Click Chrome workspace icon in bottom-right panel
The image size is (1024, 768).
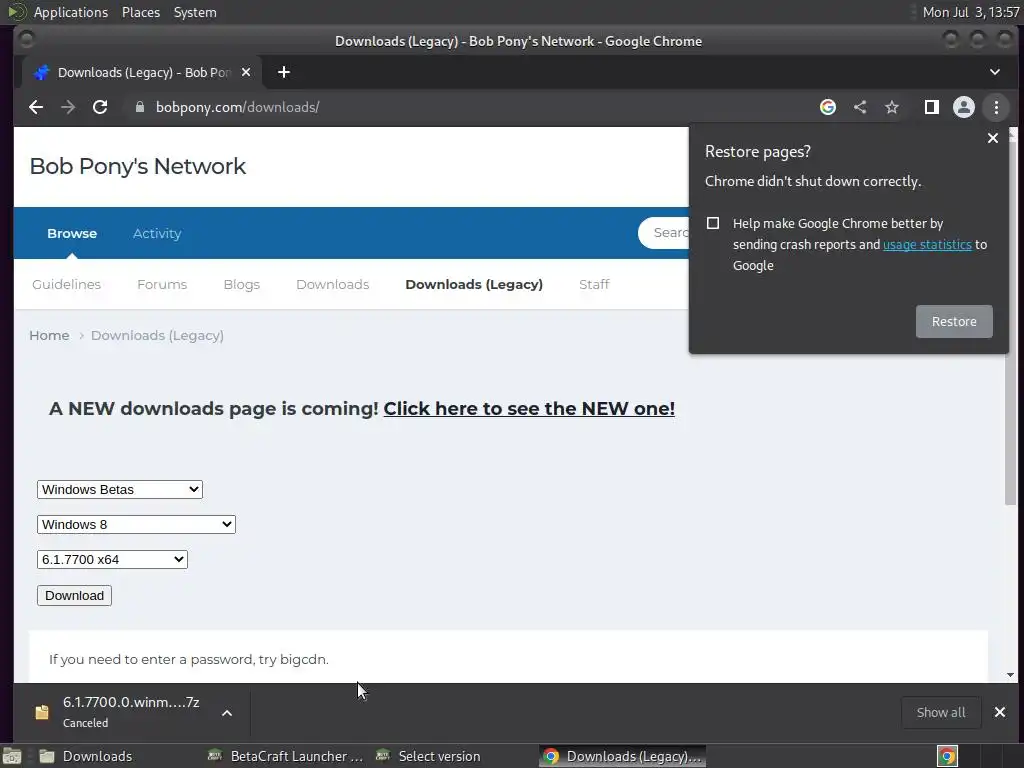947,757
